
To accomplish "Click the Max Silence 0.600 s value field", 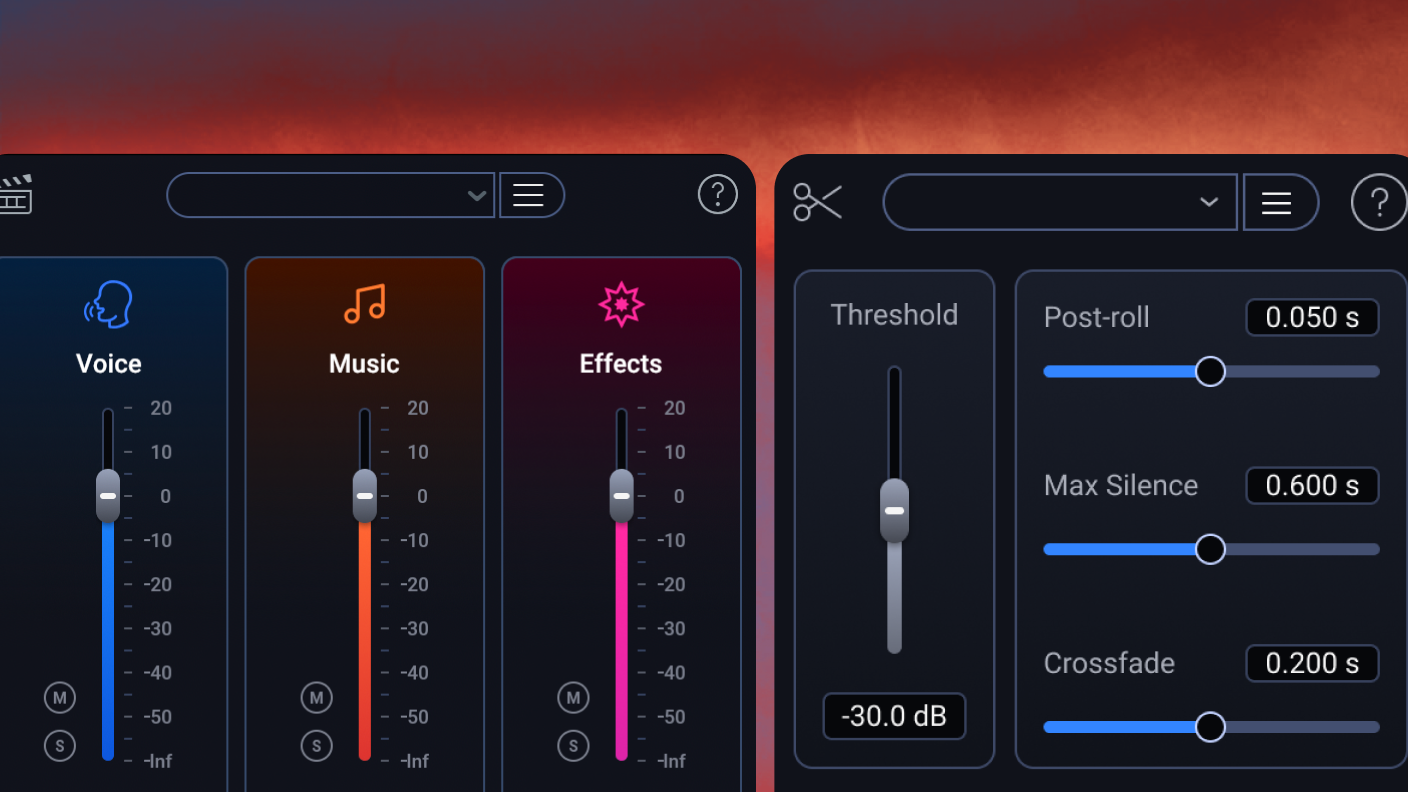I will point(1311,486).
